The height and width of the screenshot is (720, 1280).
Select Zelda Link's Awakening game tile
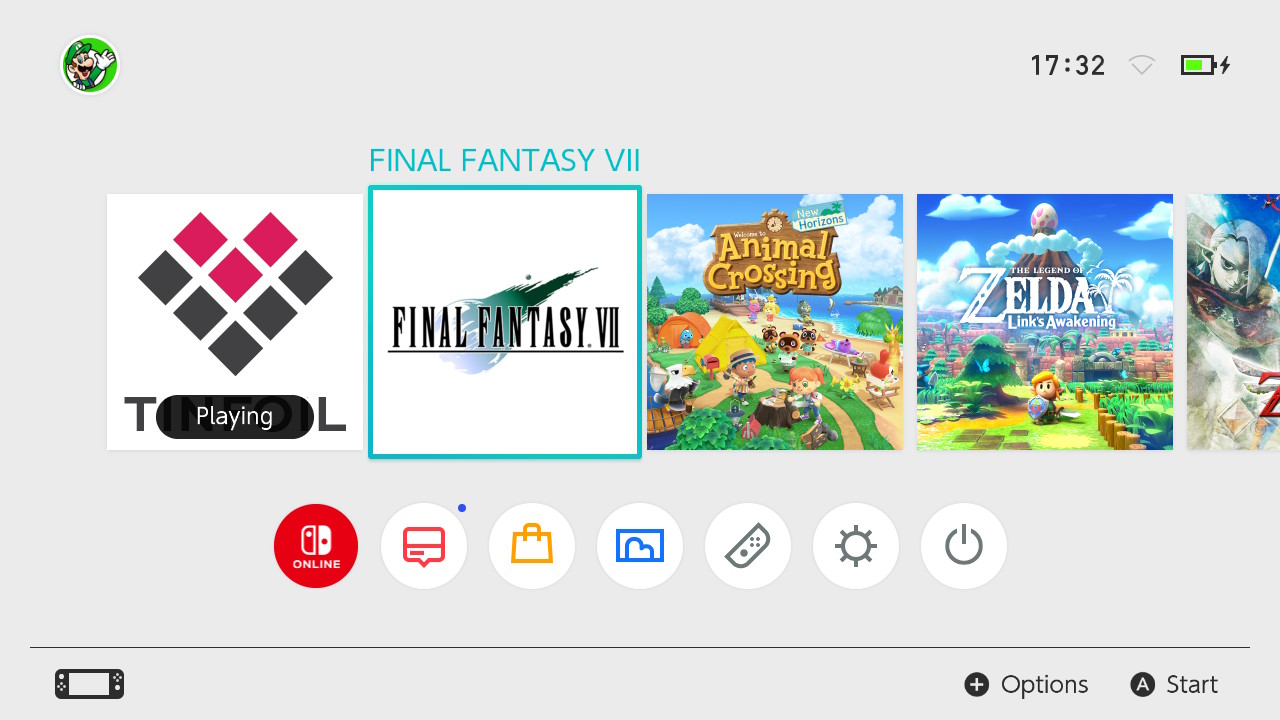(x=1045, y=322)
